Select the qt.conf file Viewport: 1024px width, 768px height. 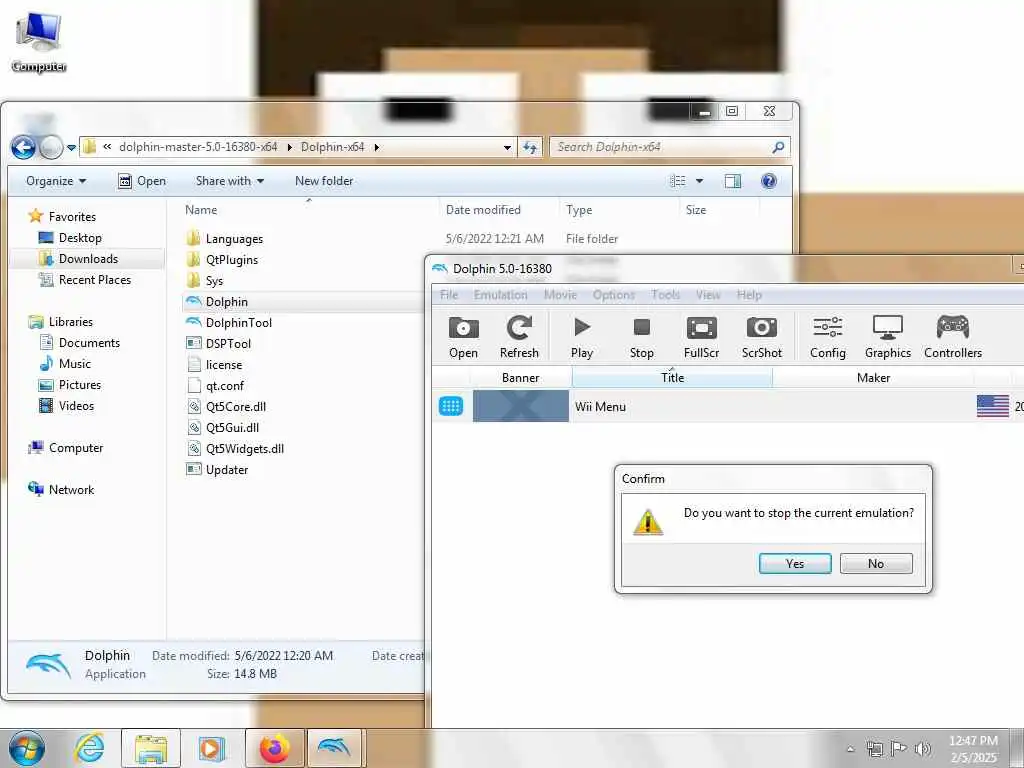[225, 386]
